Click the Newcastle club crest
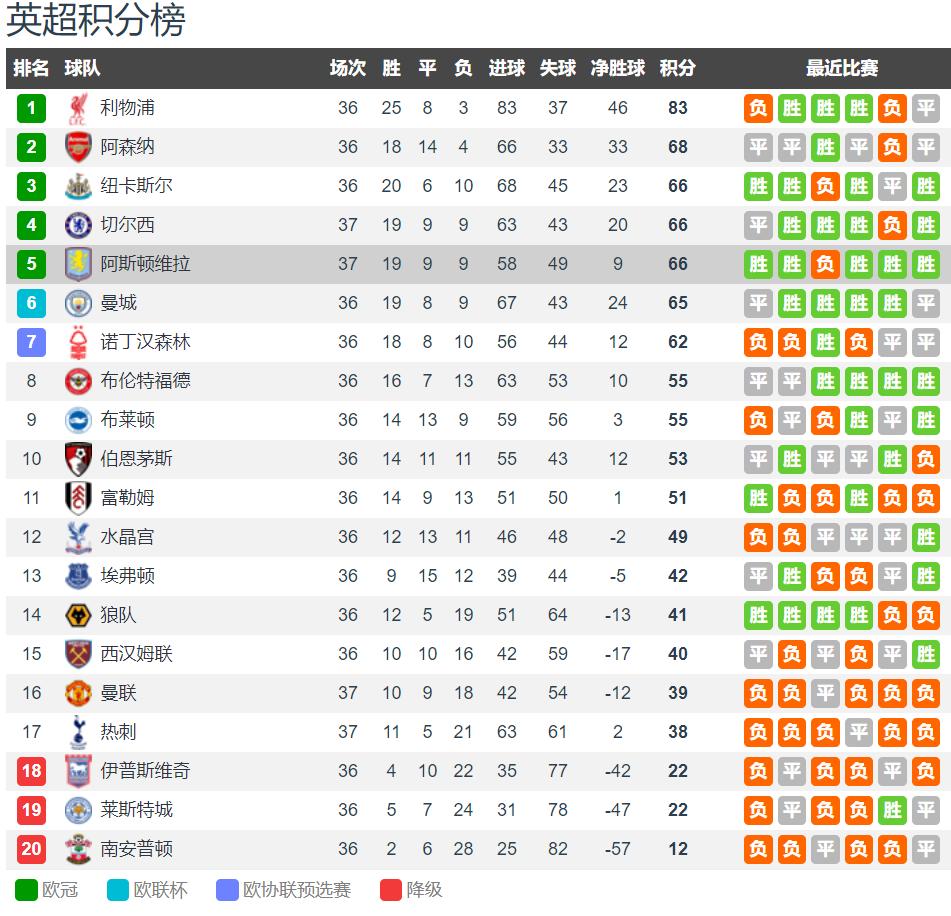The width and height of the screenshot is (951, 916). point(78,186)
